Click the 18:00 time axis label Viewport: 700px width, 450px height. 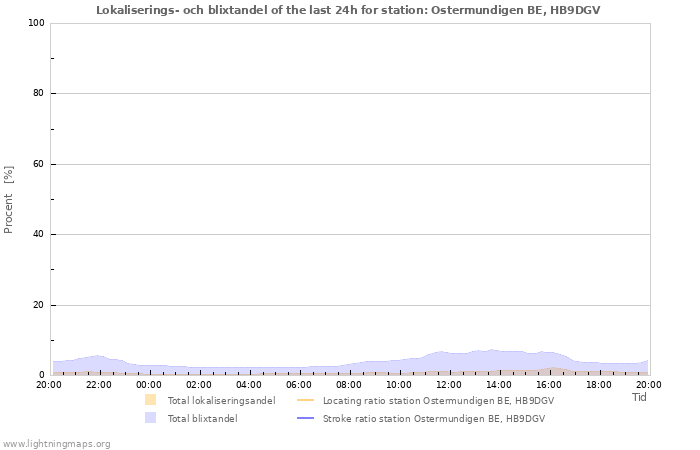[599, 384]
